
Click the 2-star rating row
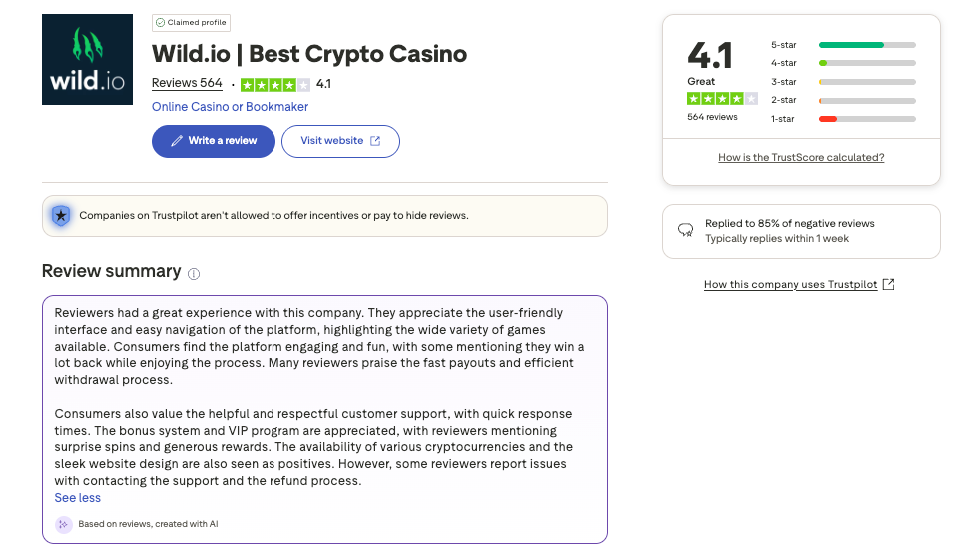coord(842,100)
